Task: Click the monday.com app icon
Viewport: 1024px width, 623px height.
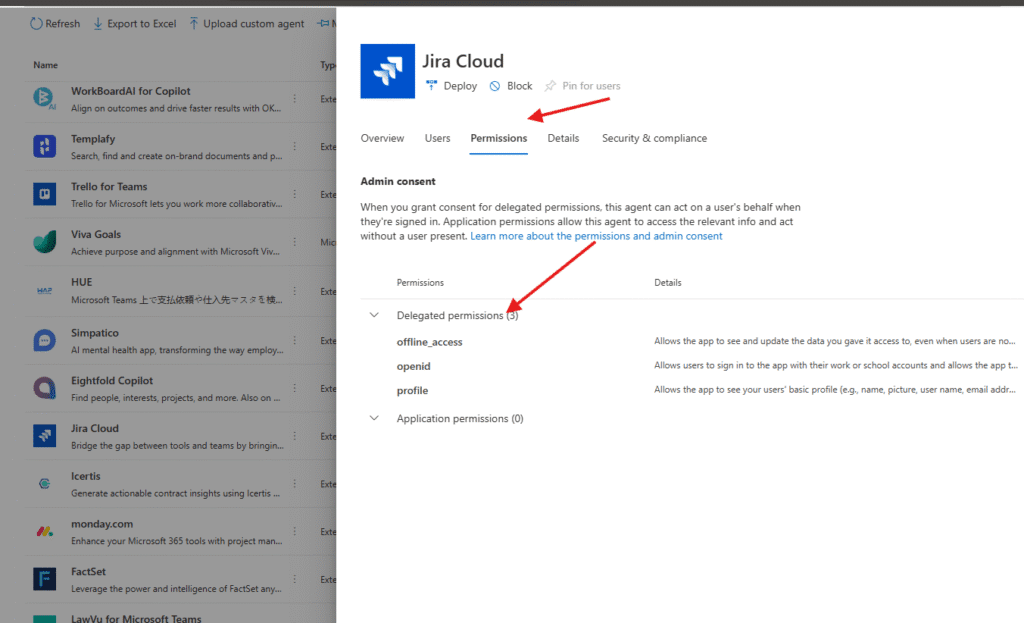Action: tap(44, 531)
